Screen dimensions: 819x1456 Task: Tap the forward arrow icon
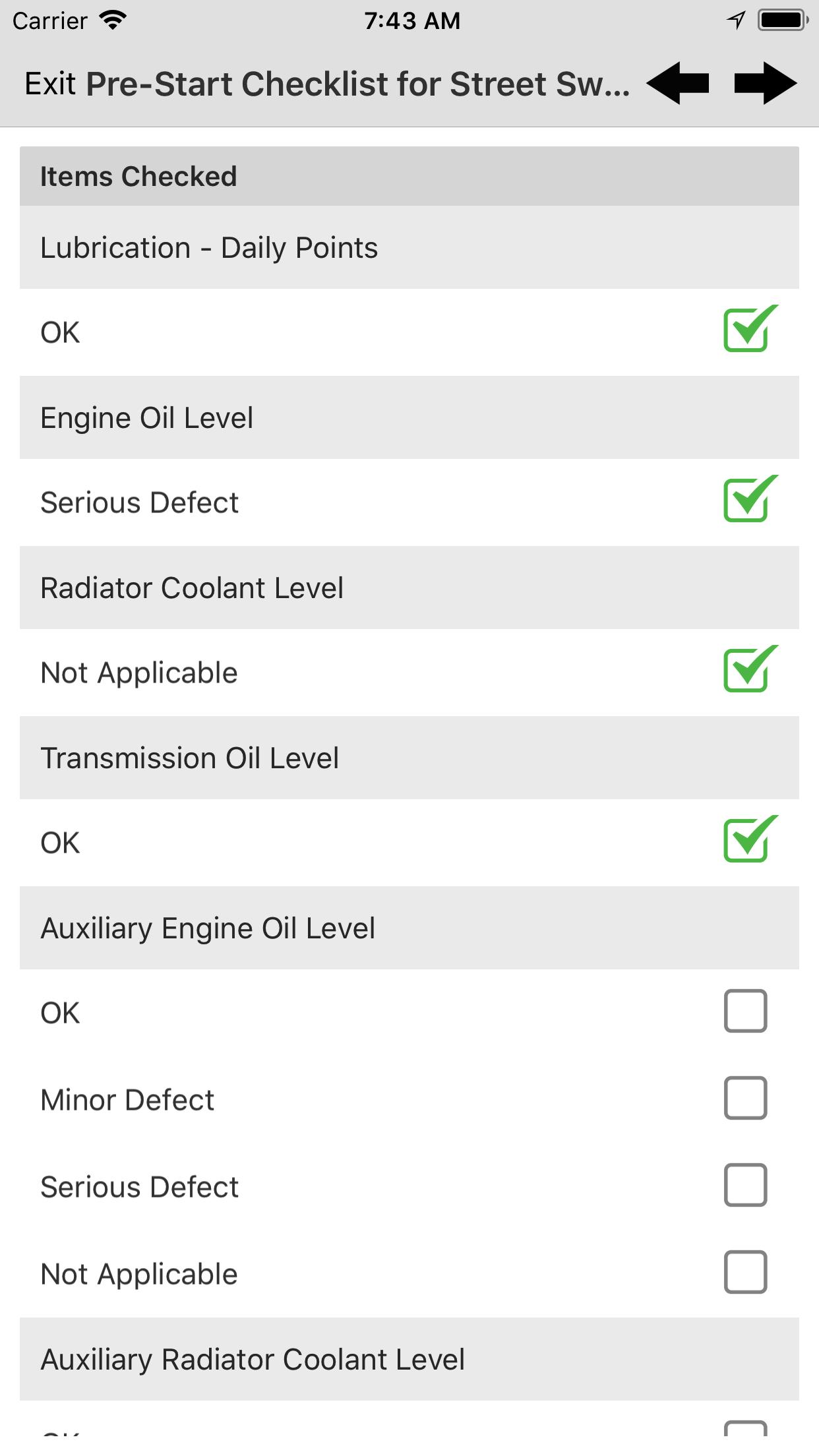(x=765, y=84)
